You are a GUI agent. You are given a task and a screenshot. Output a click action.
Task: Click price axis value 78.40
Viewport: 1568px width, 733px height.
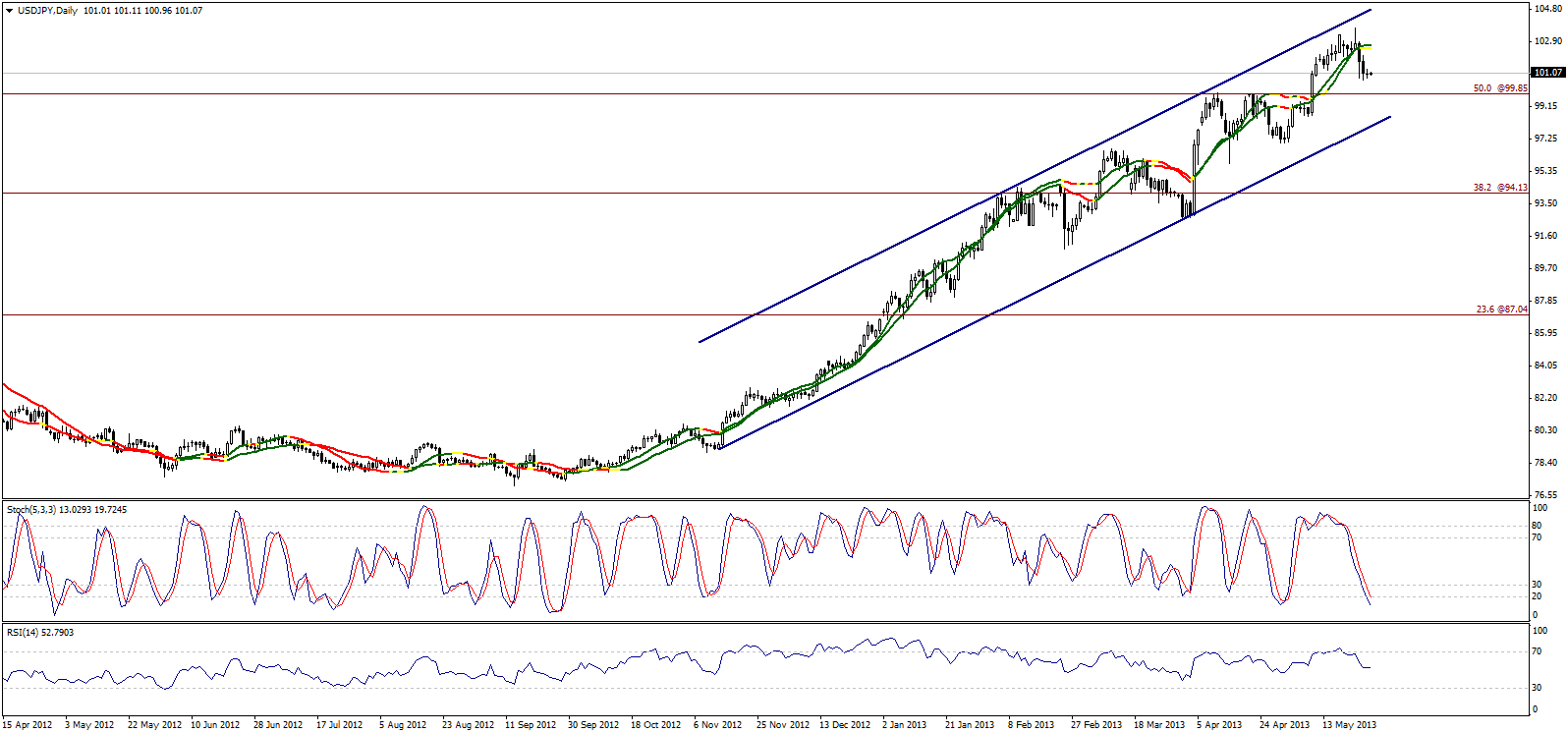pos(1547,463)
